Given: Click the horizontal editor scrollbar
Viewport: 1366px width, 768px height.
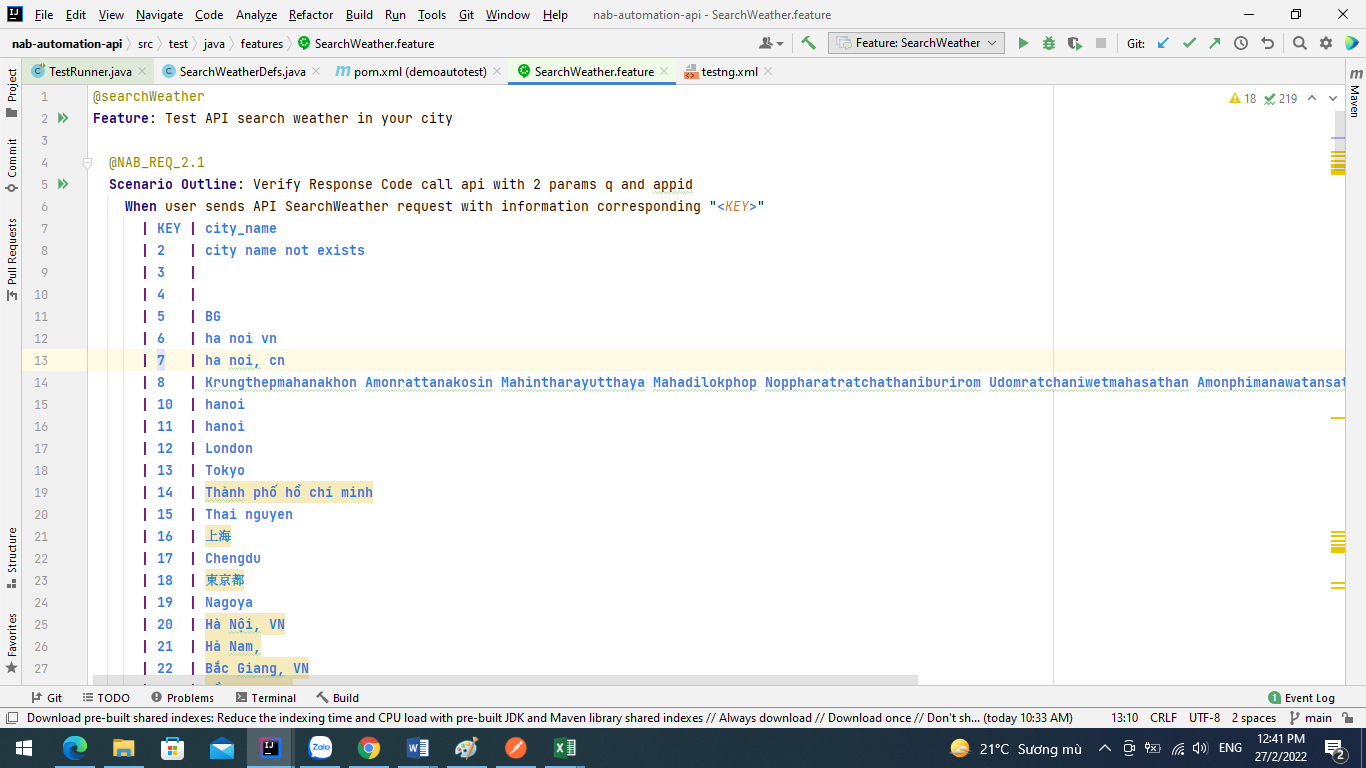Looking at the screenshot, I should [x=505, y=680].
